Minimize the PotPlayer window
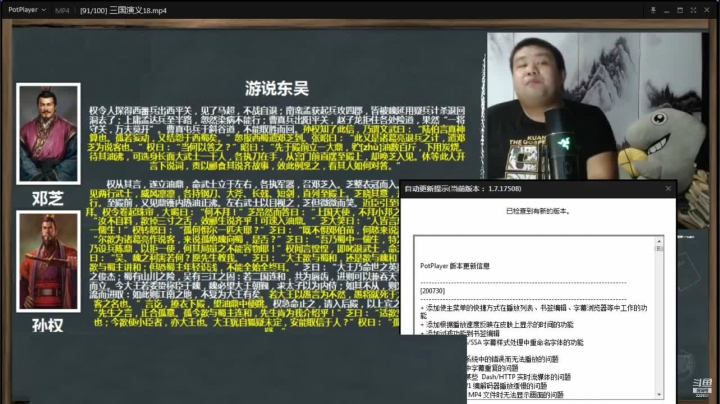This screenshot has height=404, width=720. tap(666, 10)
